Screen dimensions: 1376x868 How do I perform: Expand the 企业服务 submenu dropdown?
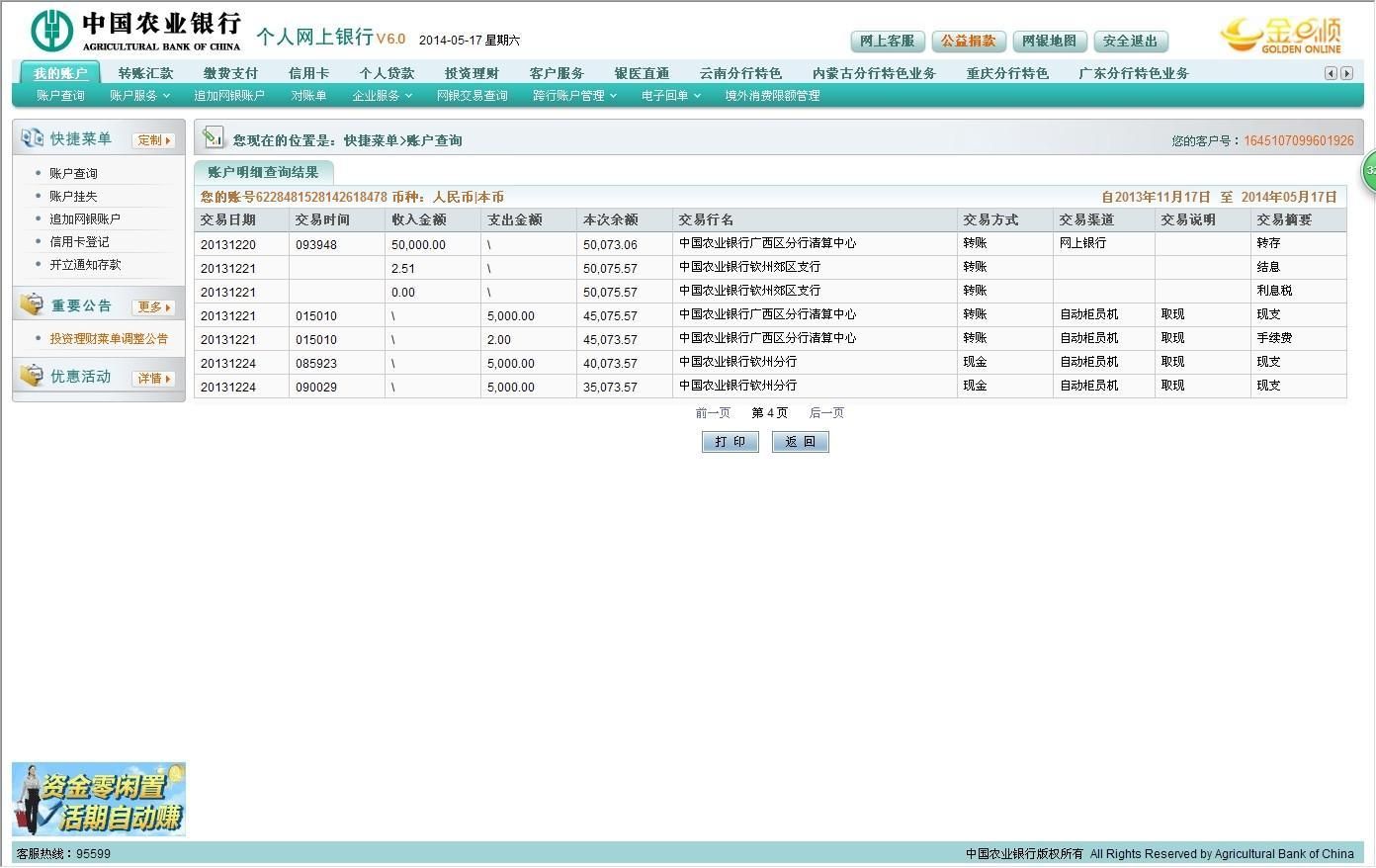382,96
